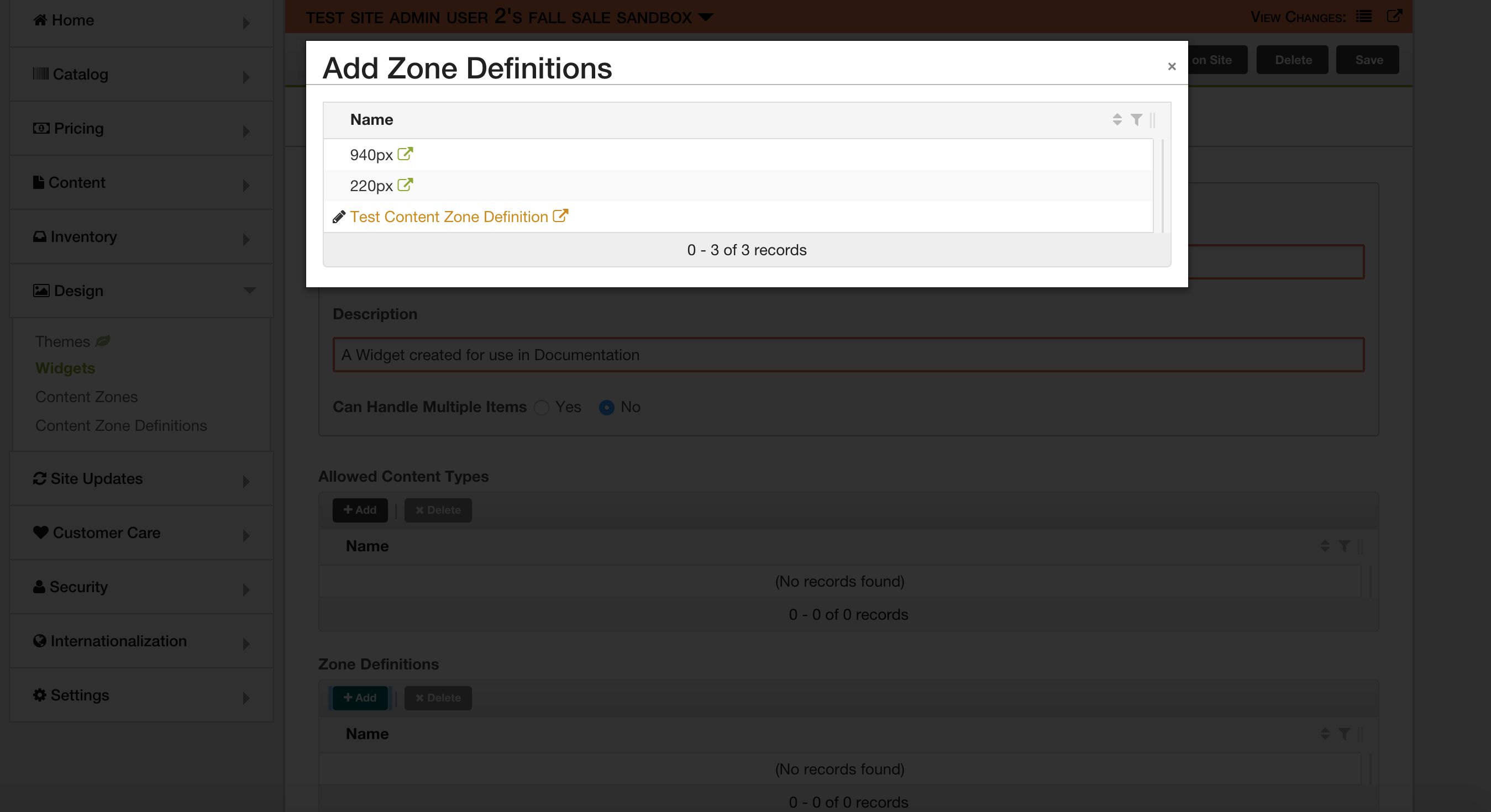
Task: Click the Customer Care heart icon
Action: pyautogui.click(x=40, y=532)
